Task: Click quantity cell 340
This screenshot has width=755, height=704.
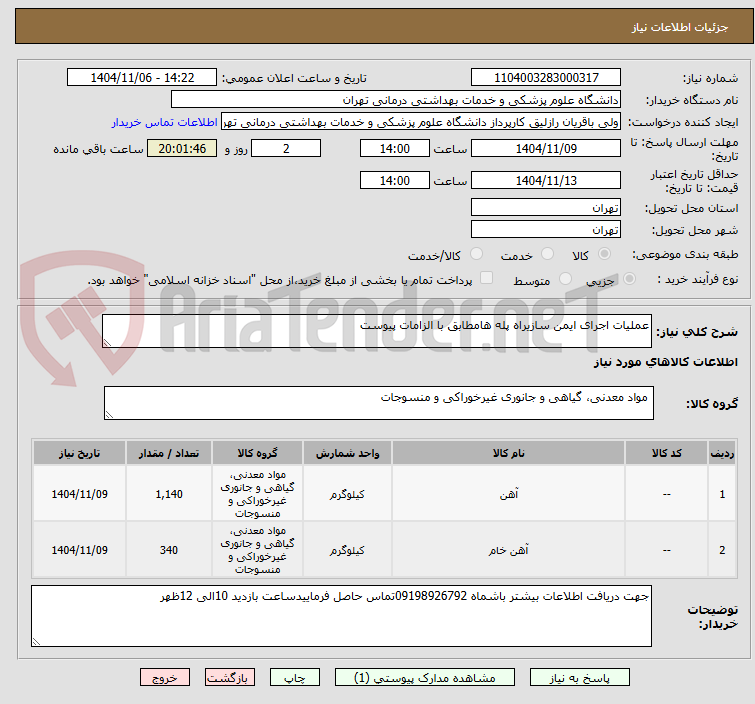Action: click(x=169, y=549)
